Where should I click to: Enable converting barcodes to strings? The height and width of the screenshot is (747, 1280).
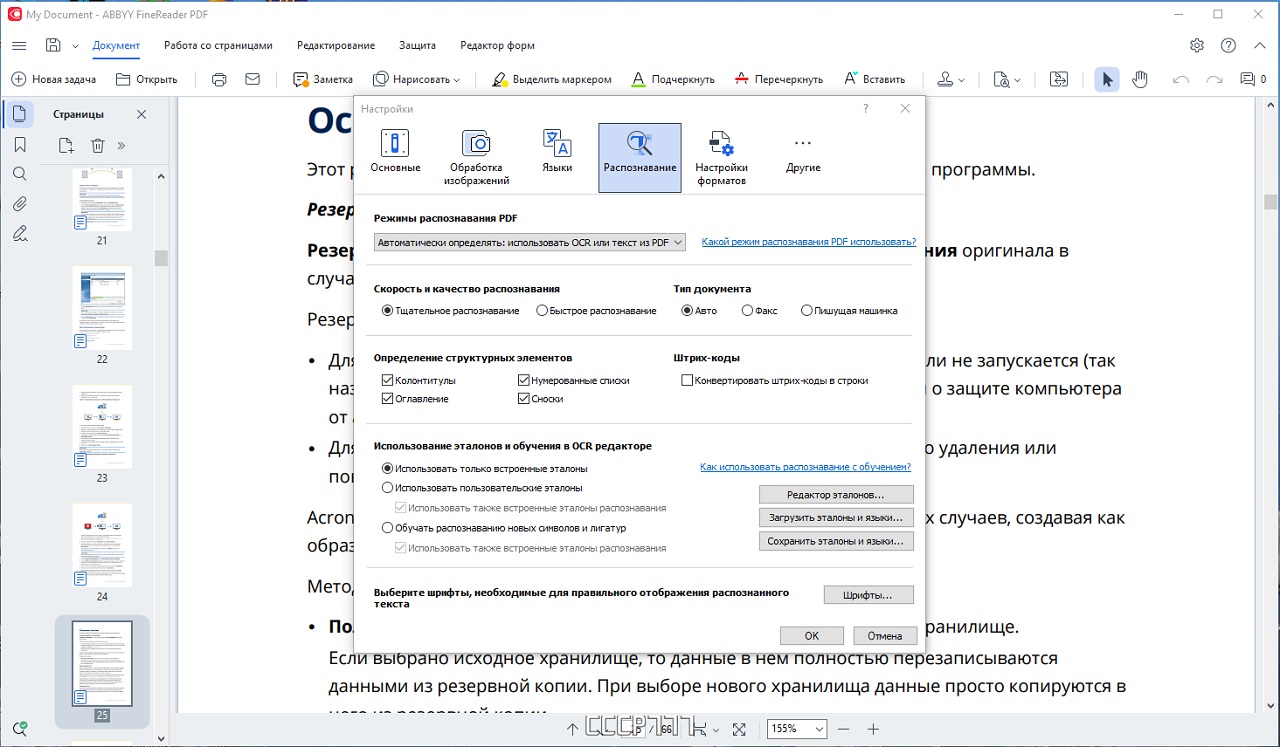click(687, 381)
